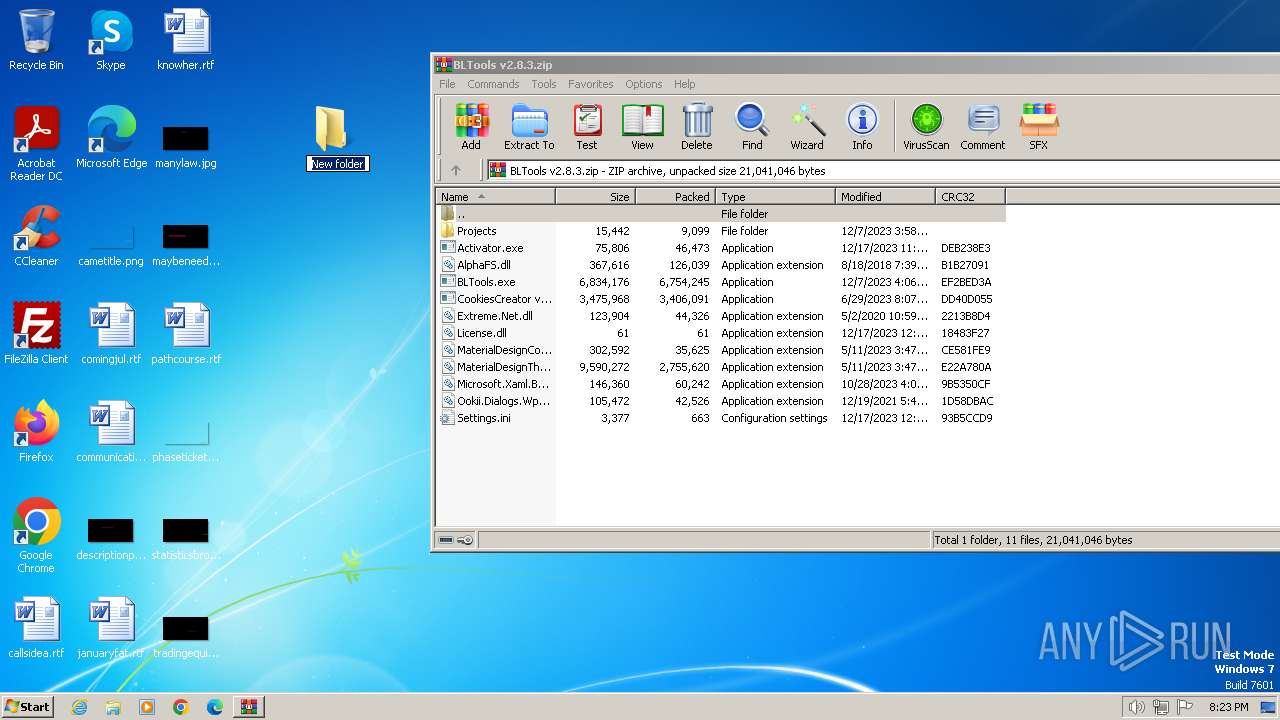Click the volume speaker tray icon
Viewport: 1280px width, 720px height.
point(1136,707)
